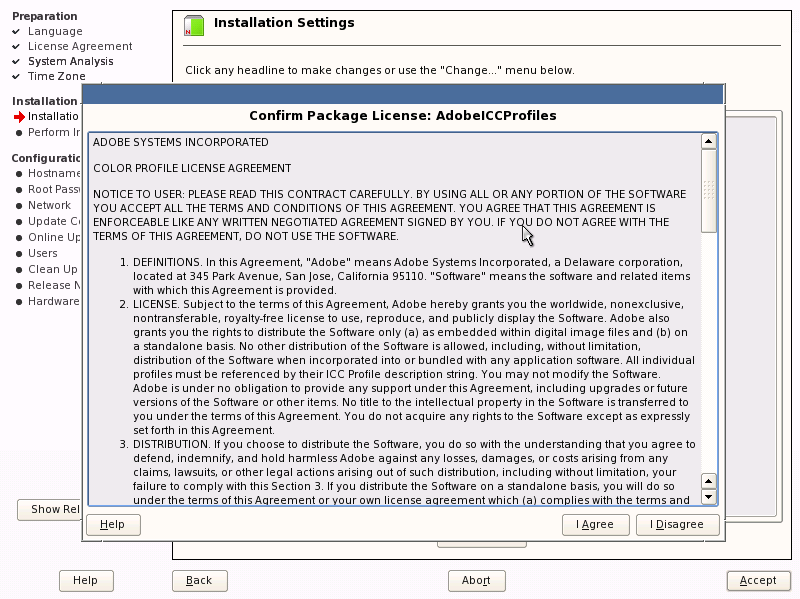
Task: Open Help in the license dialog
Action: (x=113, y=525)
